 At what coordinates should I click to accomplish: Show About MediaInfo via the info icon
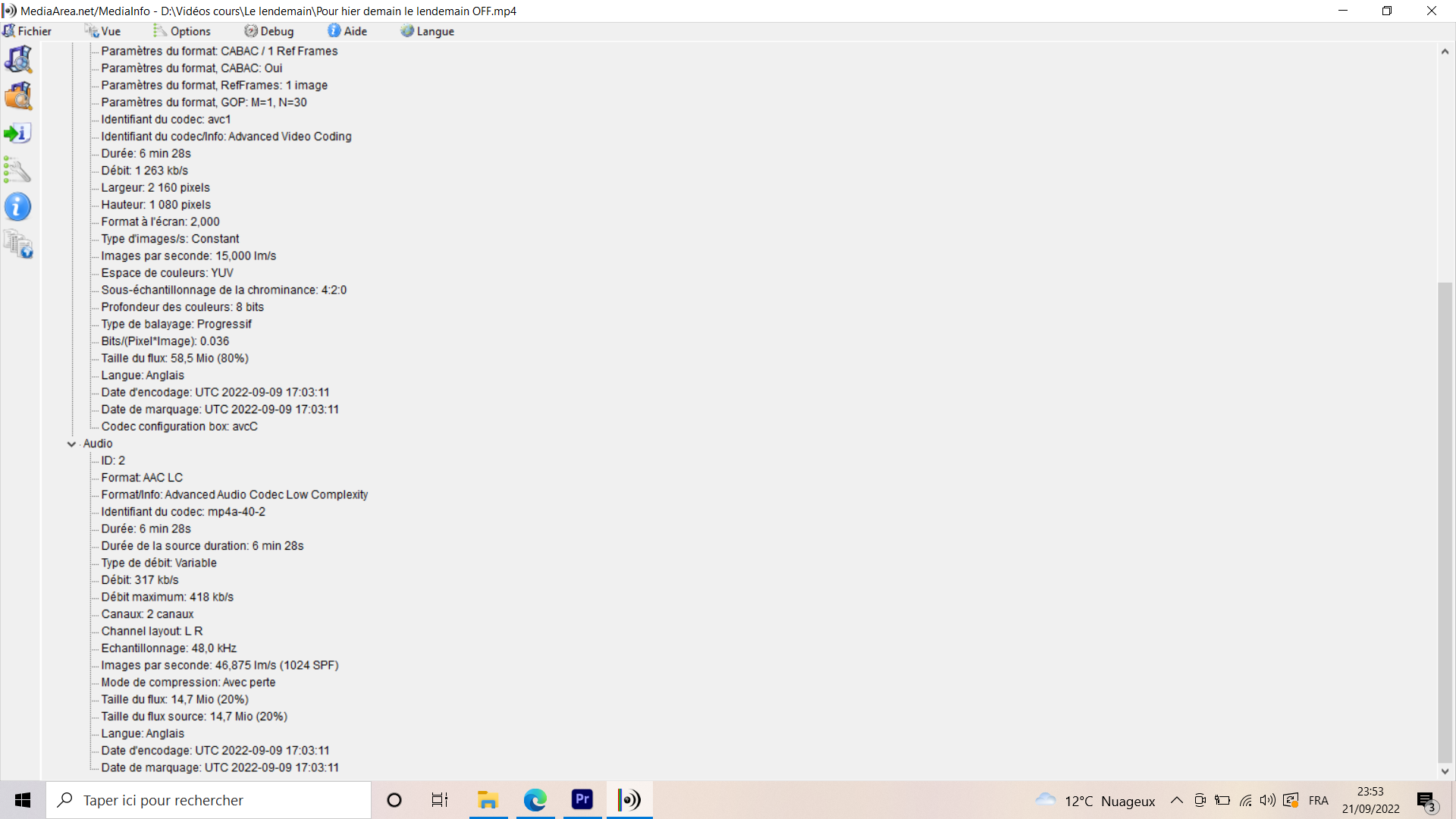[18, 206]
